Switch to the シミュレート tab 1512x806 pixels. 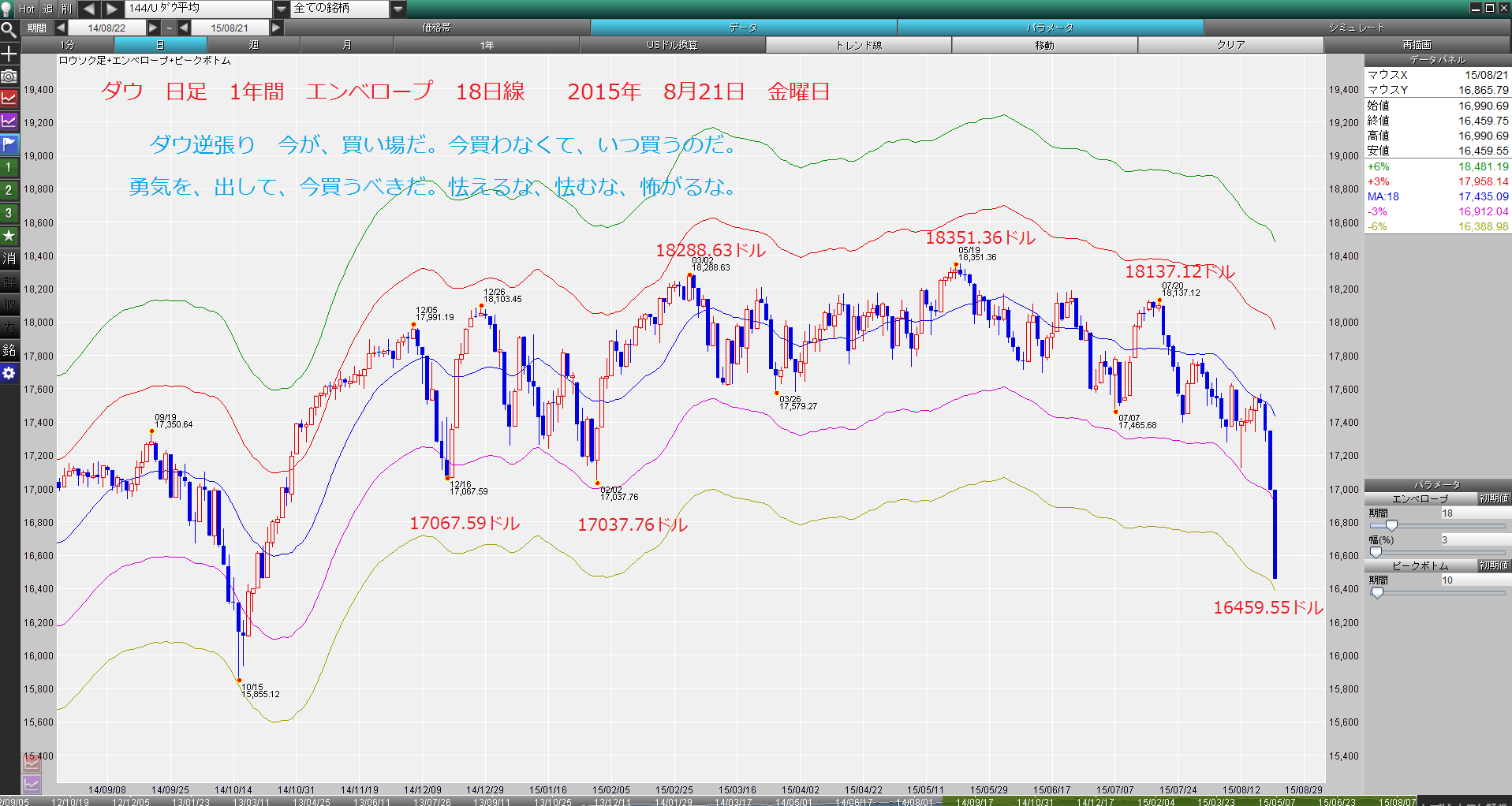[x=1357, y=28]
